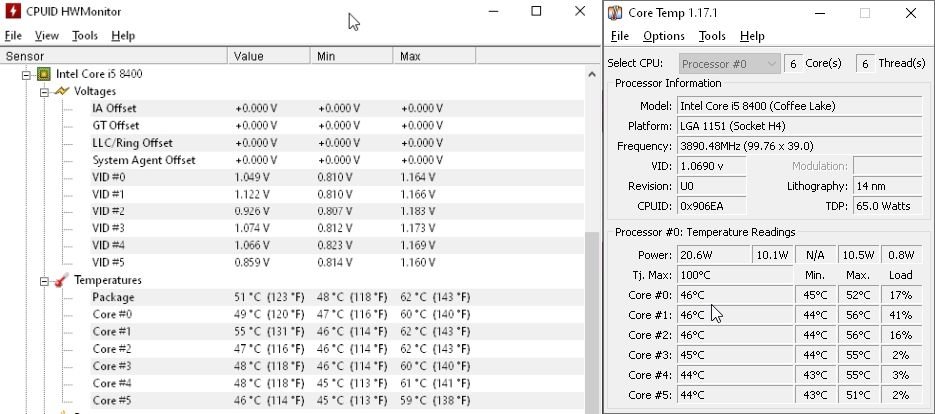
Task: Click the Platform LGA 1151 field
Action: coord(800,126)
